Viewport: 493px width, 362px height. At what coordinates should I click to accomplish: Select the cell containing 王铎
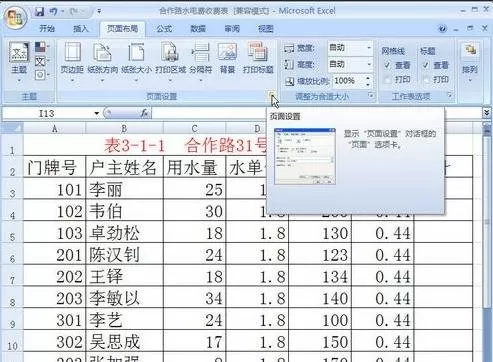coord(124,276)
